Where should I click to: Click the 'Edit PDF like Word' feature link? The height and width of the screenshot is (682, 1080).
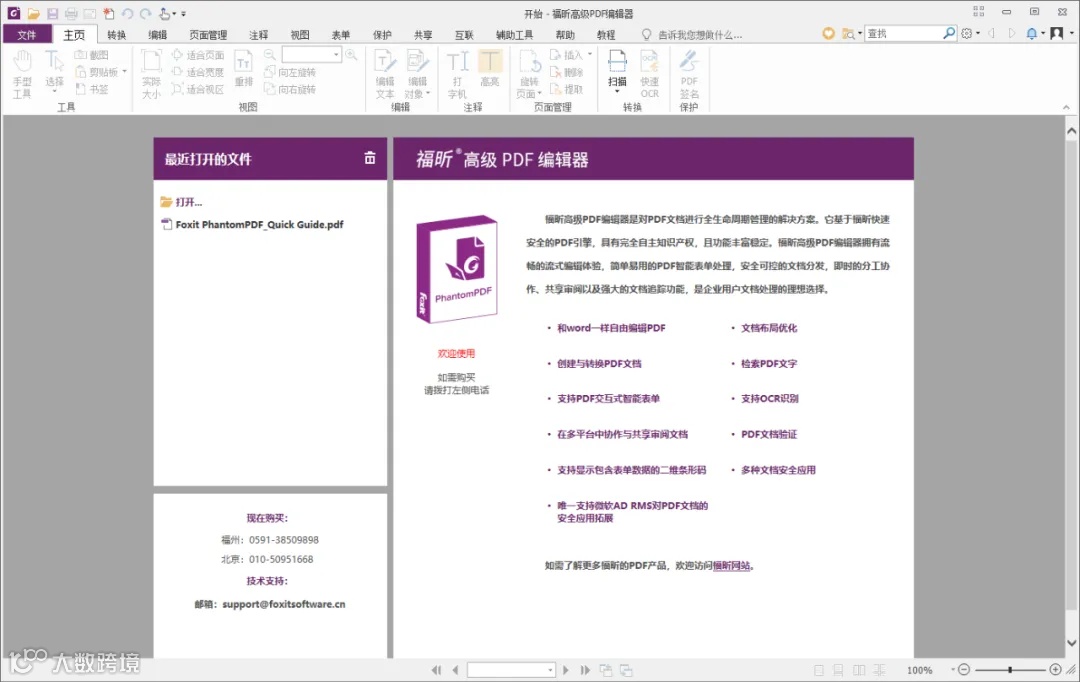tap(611, 328)
